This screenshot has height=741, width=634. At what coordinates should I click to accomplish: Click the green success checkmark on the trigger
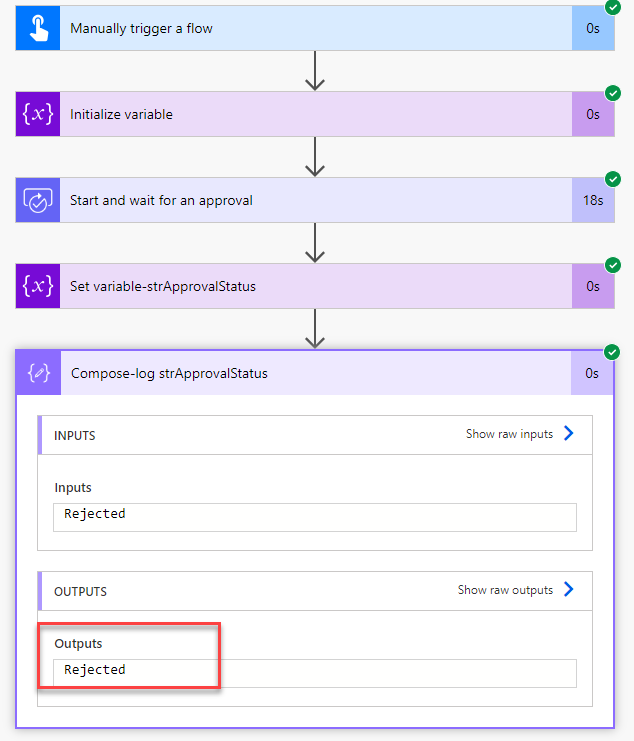(612, 7)
